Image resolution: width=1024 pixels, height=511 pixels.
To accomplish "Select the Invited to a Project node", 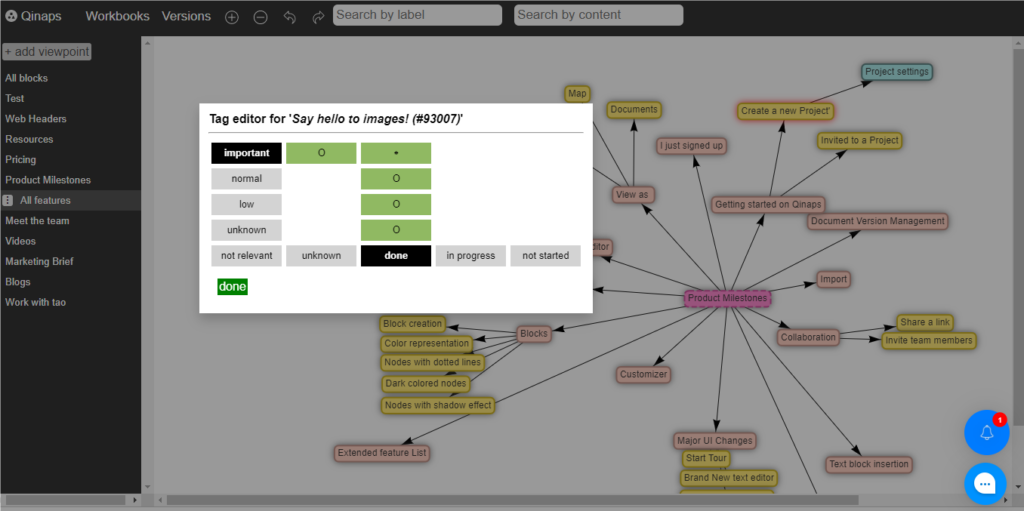I will (859, 140).
